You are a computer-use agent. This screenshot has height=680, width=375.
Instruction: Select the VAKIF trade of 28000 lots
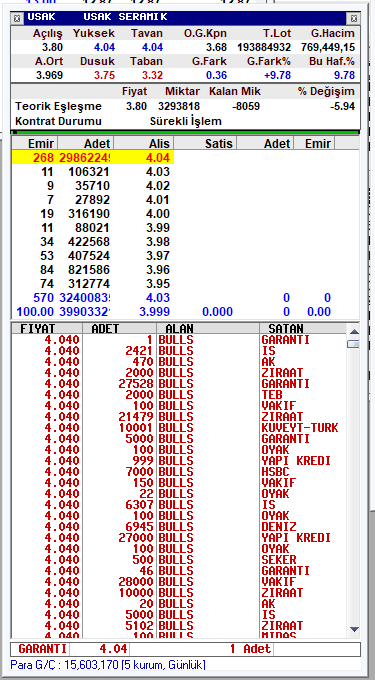(179, 582)
